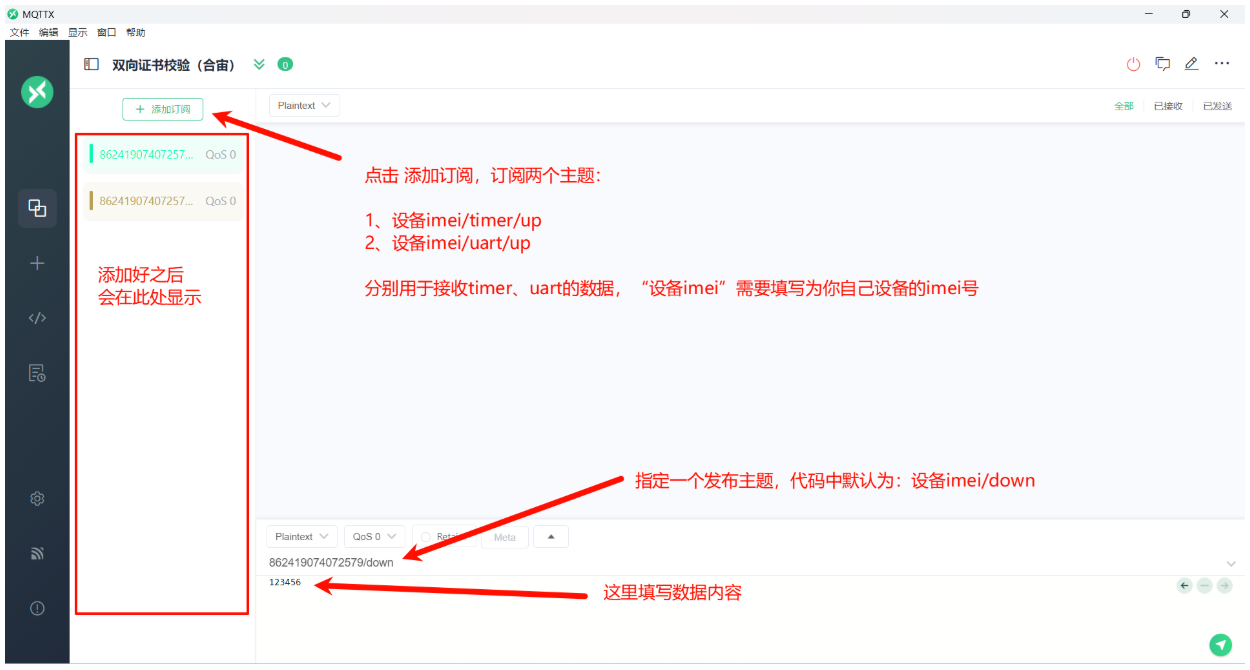Open the received message Plaintext format dropdown
Image resolution: width=1250 pixels, height=670 pixels.
305,105
